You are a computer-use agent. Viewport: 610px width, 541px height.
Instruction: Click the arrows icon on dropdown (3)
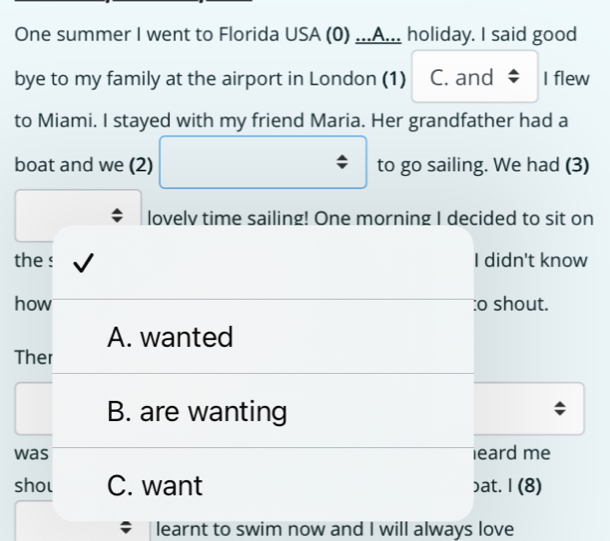click(x=114, y=216)
